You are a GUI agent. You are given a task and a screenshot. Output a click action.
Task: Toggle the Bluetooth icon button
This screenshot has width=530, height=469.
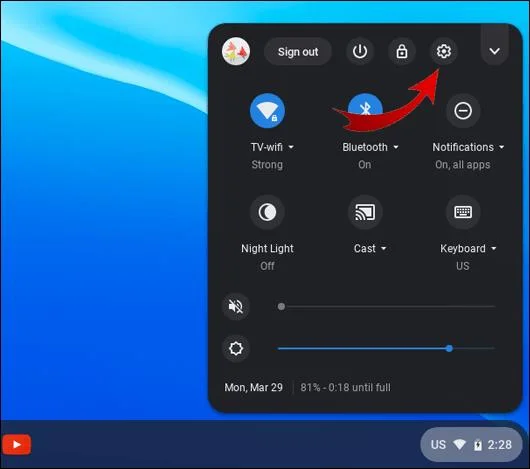coord(365,110)
